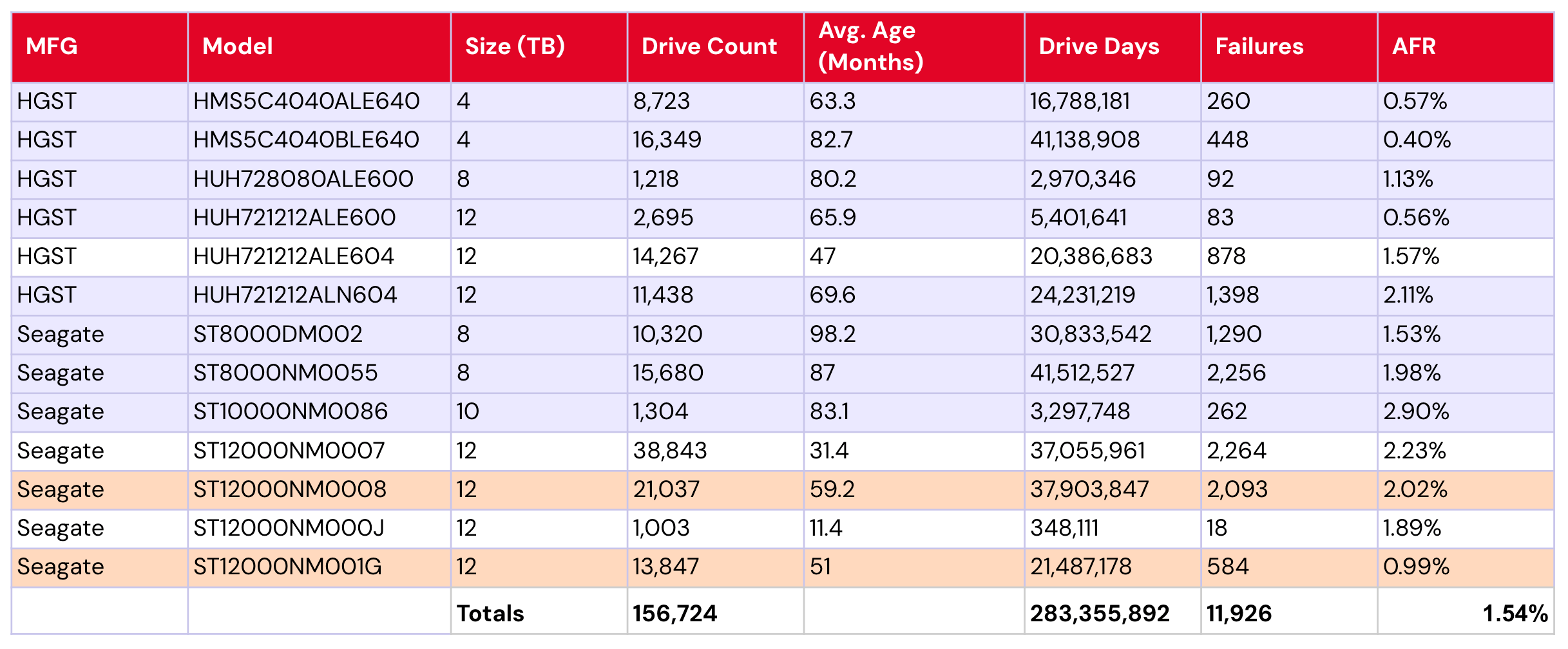Image resolution: width=1568 pixels, height=649 pixels.
Task: Click total failures 11,926
Action: tap(1239, 614)
